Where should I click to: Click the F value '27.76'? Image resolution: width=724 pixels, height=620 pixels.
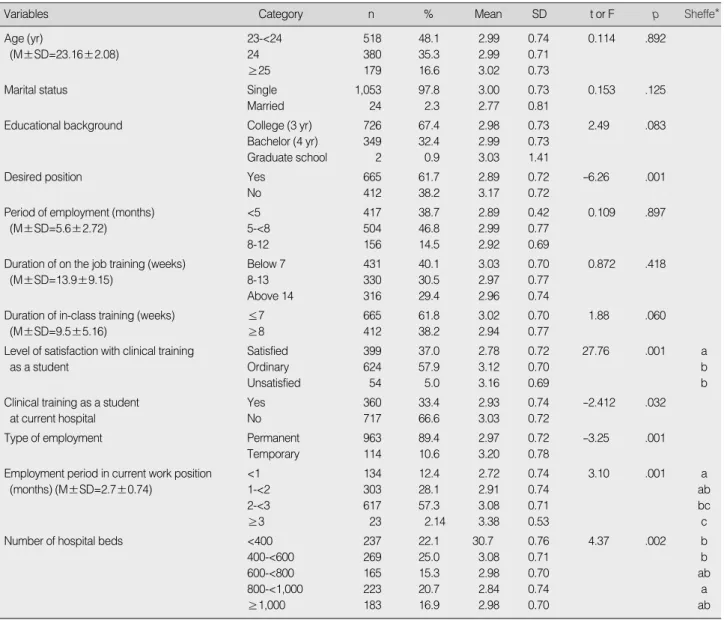[x=596, y=351]
